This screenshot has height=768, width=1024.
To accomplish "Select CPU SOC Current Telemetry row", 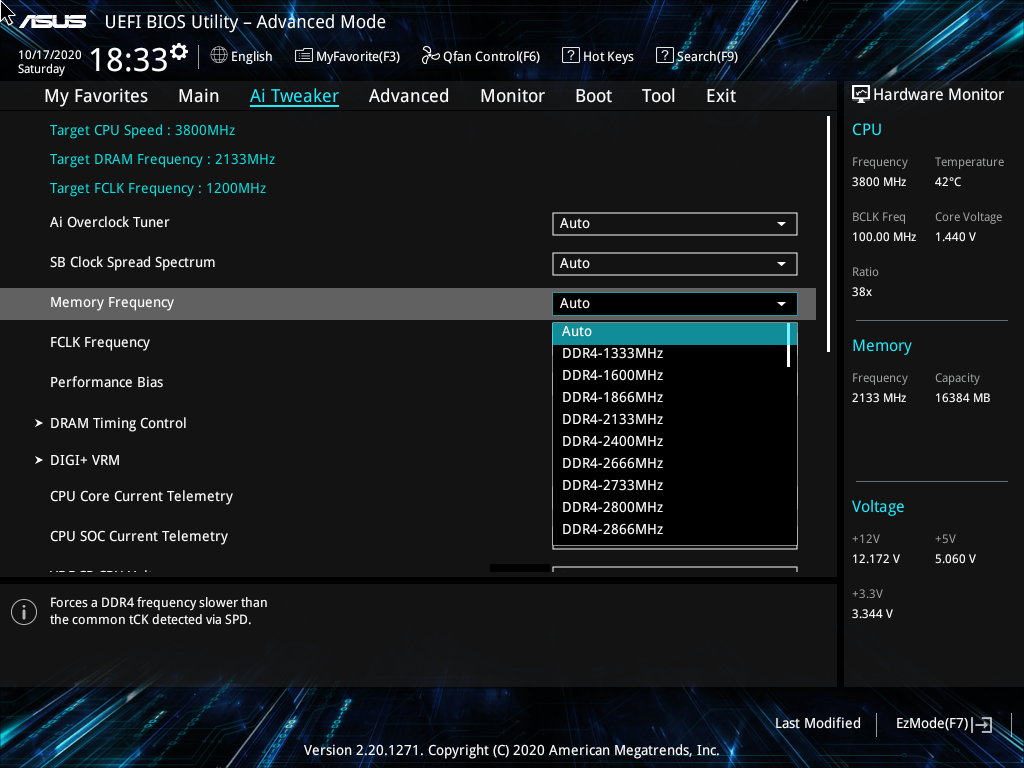I will pos(138,536).
